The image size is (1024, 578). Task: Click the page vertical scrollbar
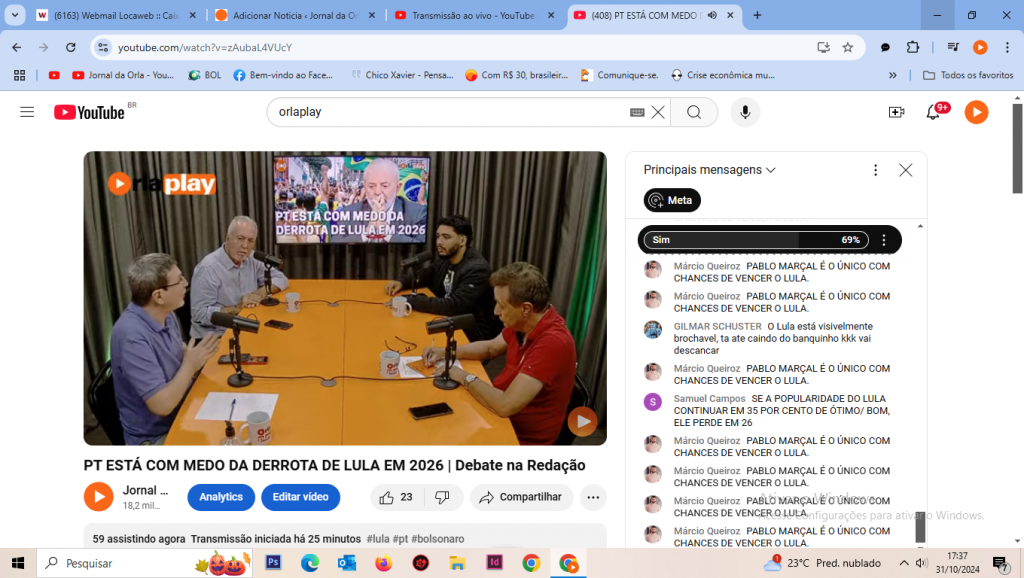point(1017,149)
